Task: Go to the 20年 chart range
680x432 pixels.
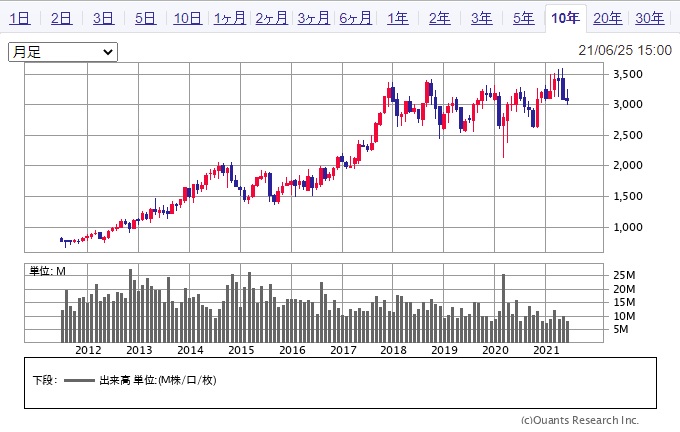Action: [x=608, y=18]
